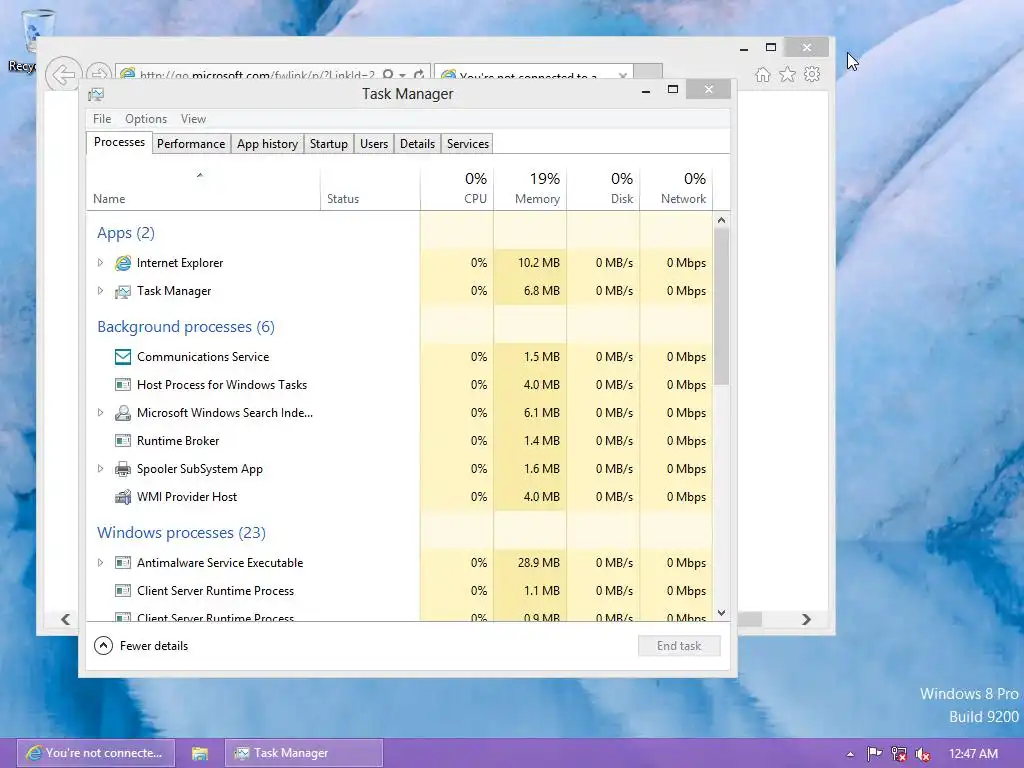1024x768 pixels.
Task: Click the Spooler SubSystem App printer icon
Action: (x=123, y=469)
